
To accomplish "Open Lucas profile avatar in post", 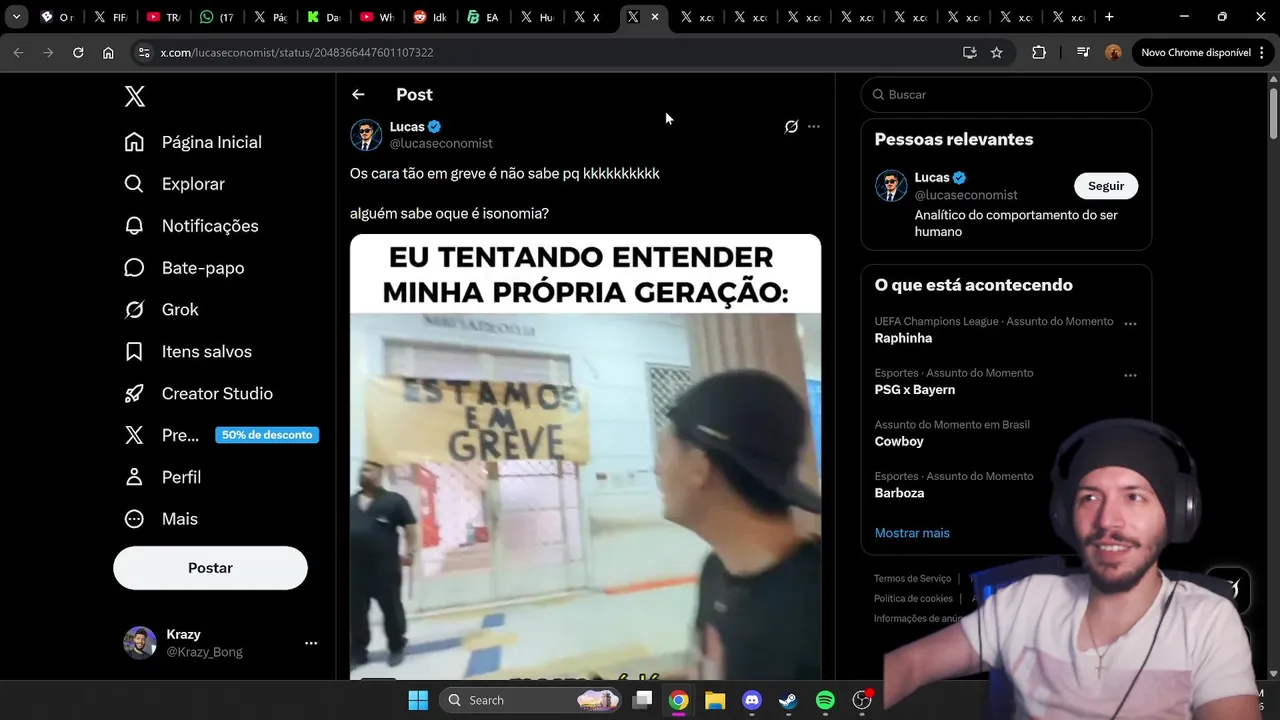I will pos(366,134).
